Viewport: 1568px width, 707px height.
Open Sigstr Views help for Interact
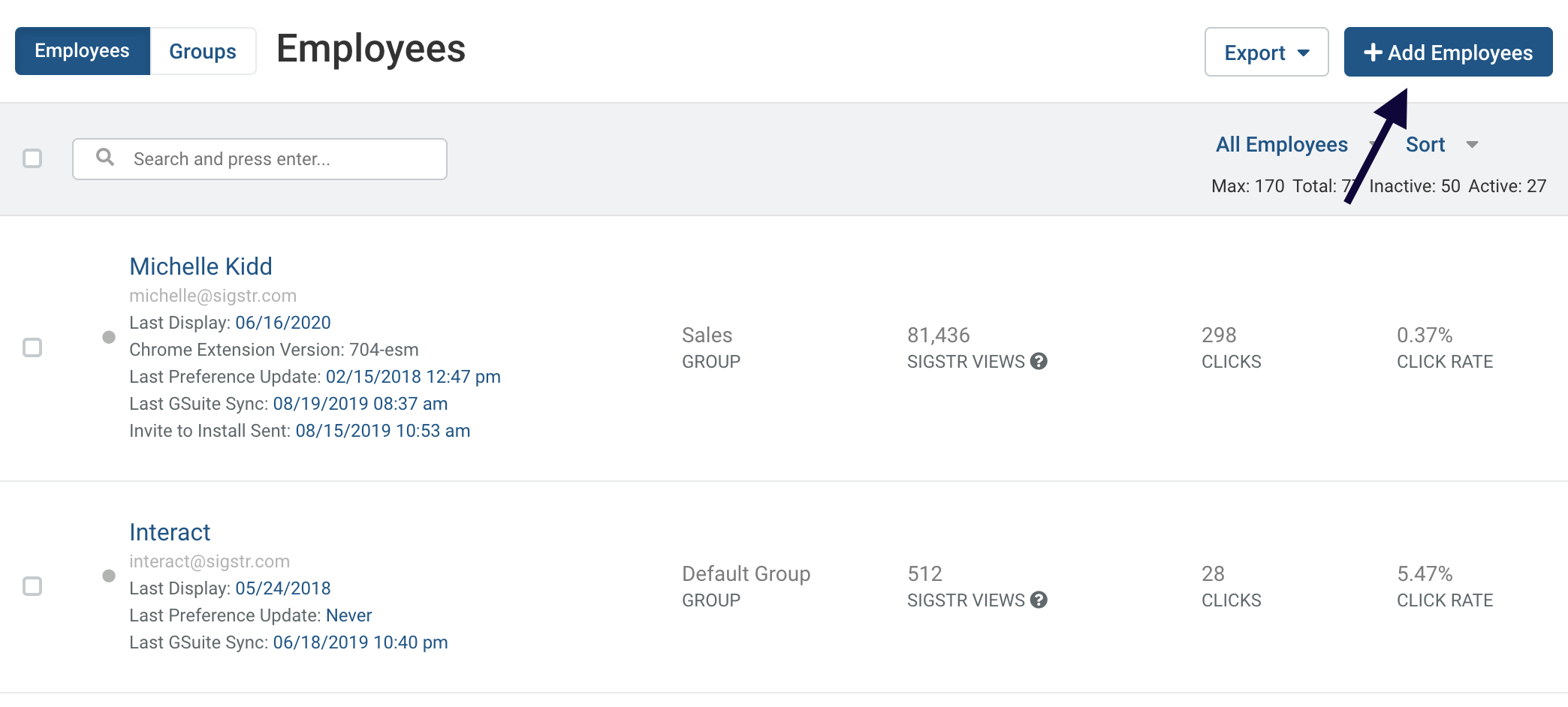tap(1039, 600)
